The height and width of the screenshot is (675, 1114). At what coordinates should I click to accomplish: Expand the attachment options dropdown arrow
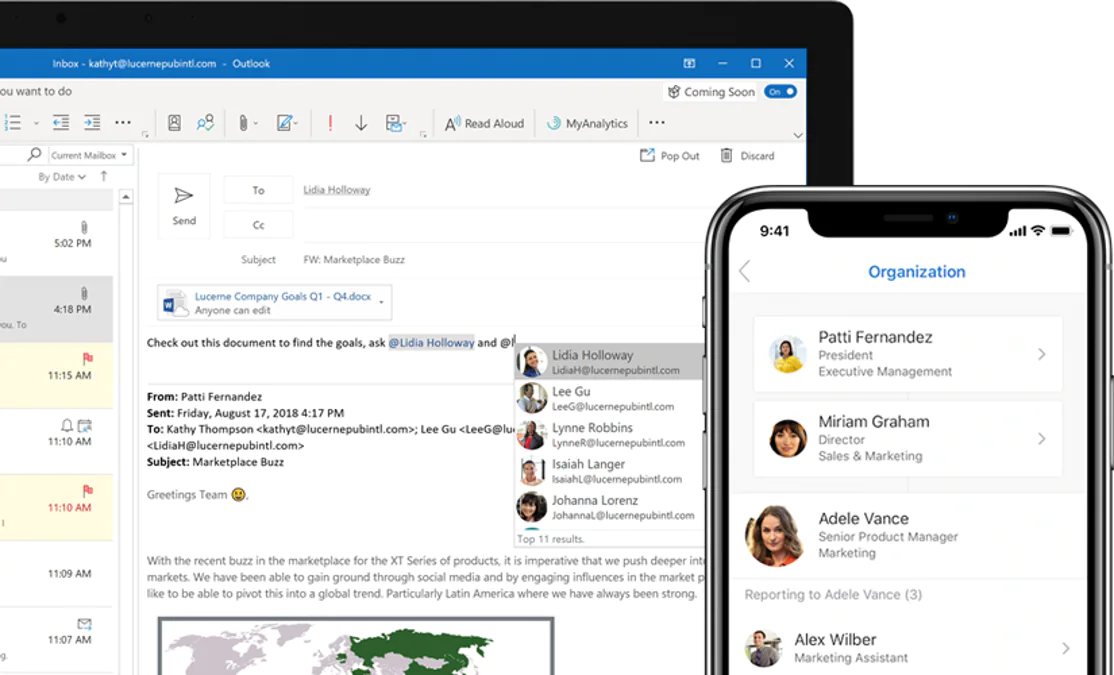(x=382, y=303)
